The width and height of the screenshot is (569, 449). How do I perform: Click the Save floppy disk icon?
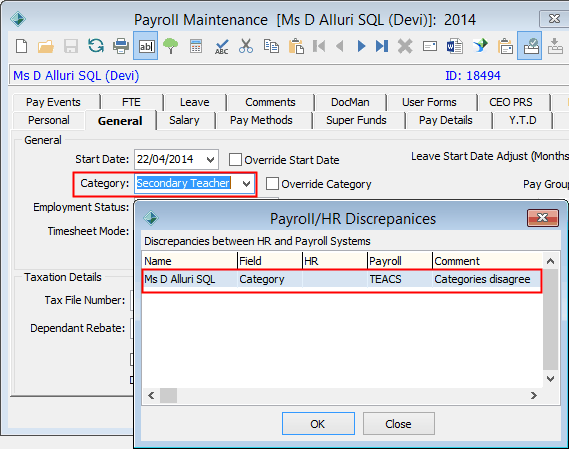pyautogui.click(x=71, y=46)
